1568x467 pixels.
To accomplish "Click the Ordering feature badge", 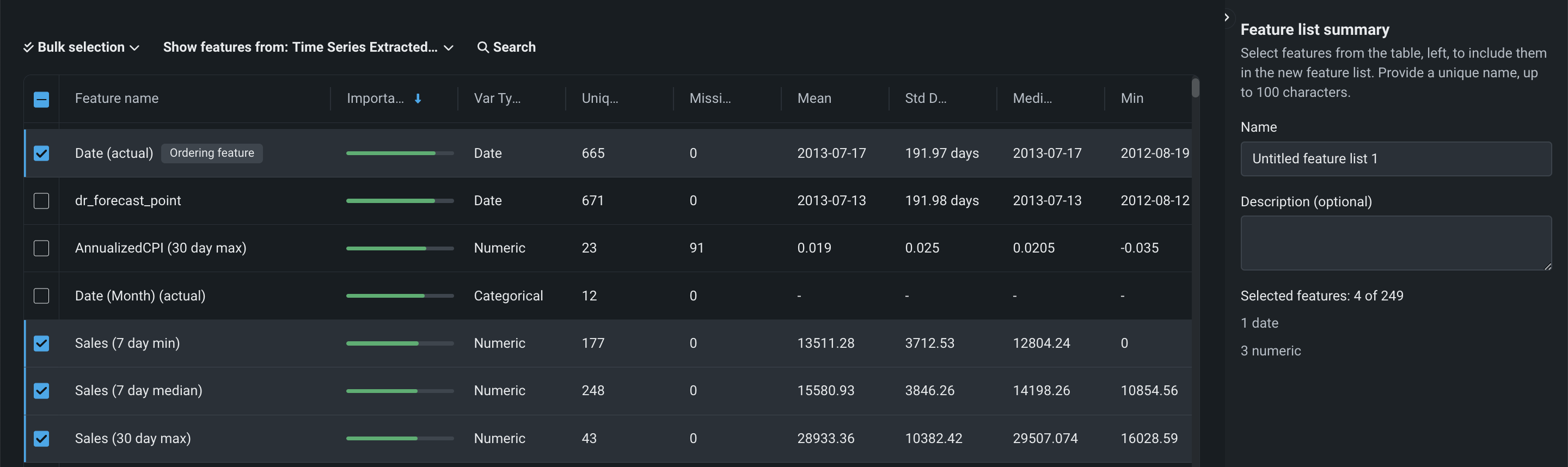I will pyautogui.click(x=211, y=153).
